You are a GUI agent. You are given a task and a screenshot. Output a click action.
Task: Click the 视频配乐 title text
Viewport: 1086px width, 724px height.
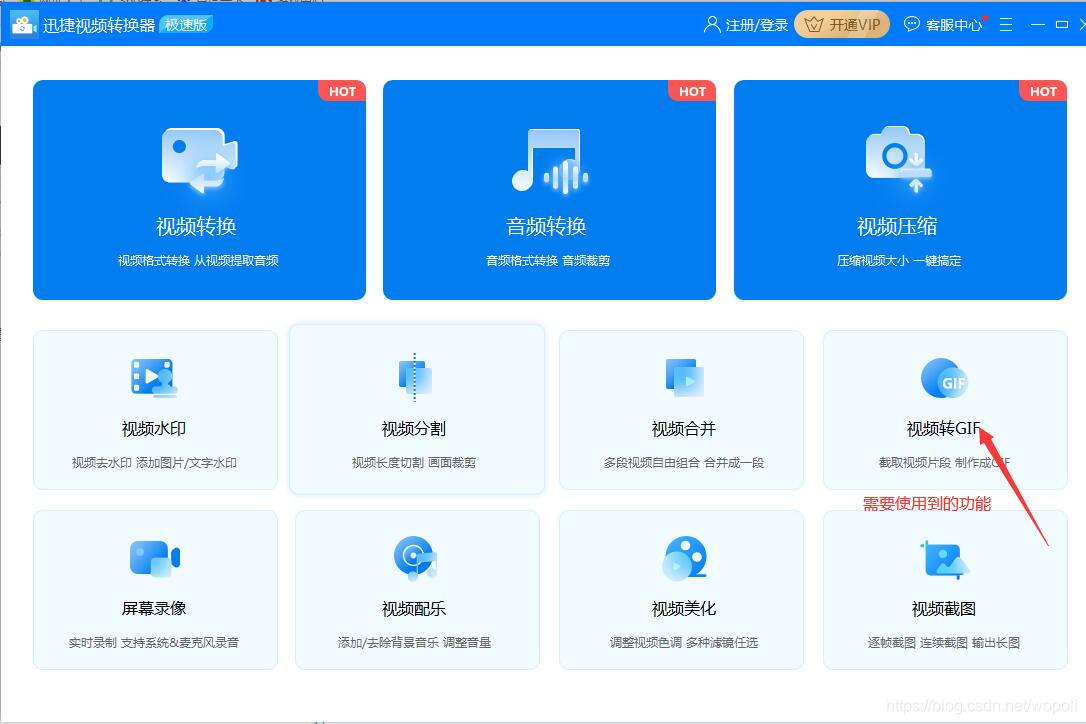[x=413, y=608]
